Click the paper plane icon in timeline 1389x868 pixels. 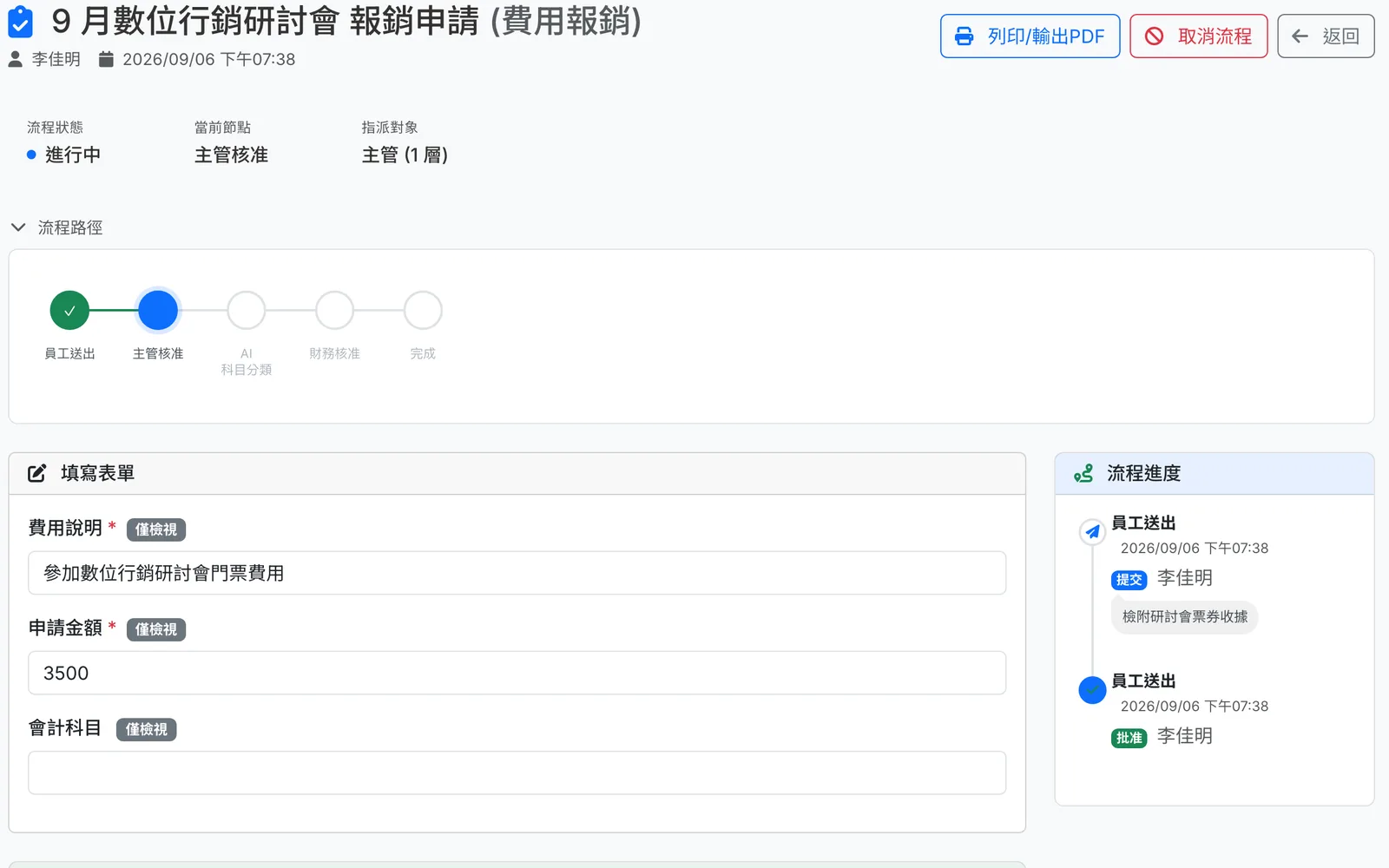coord(1092,532)
